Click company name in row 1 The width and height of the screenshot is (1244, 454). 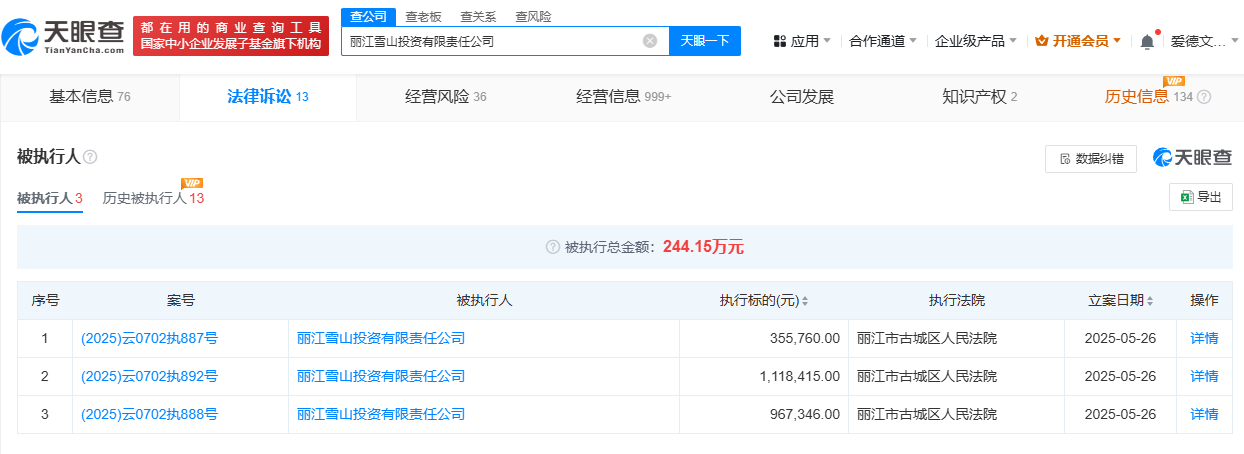click(x=381, y=338)
